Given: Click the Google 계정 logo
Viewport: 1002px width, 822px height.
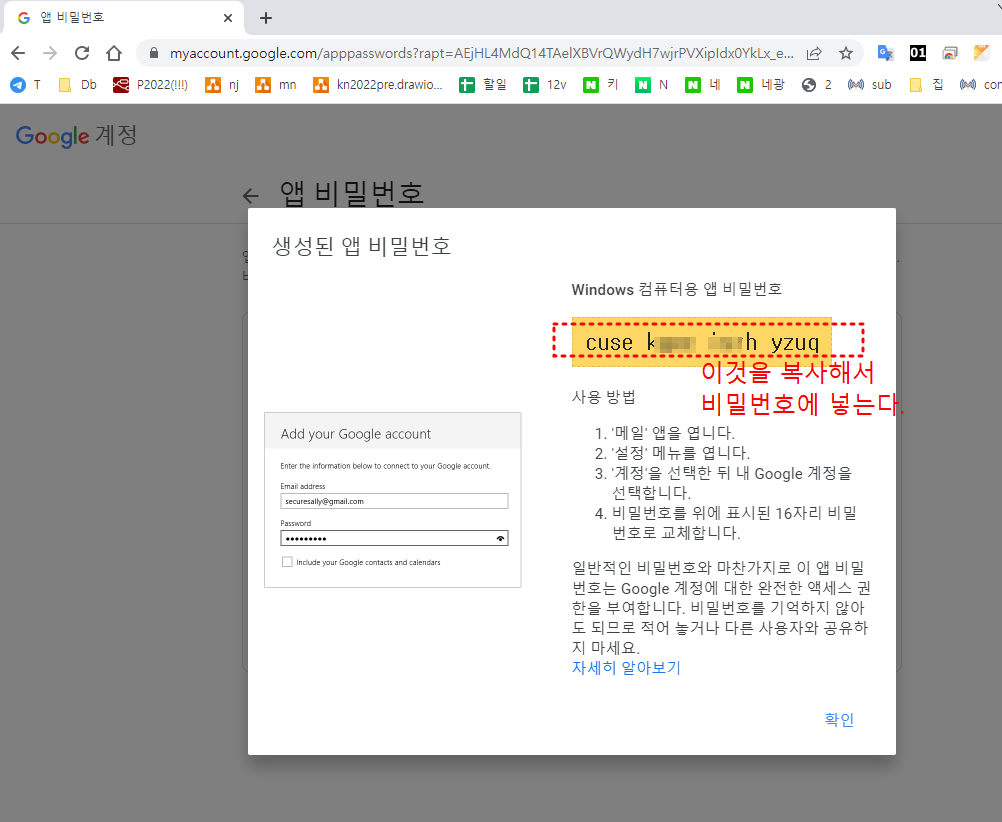Looking at the screenshot, I should [76, 136].
